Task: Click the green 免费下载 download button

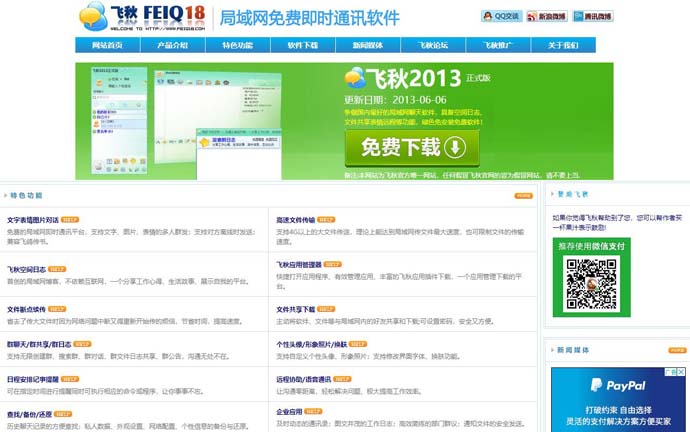Action: [x=412, y=148]
